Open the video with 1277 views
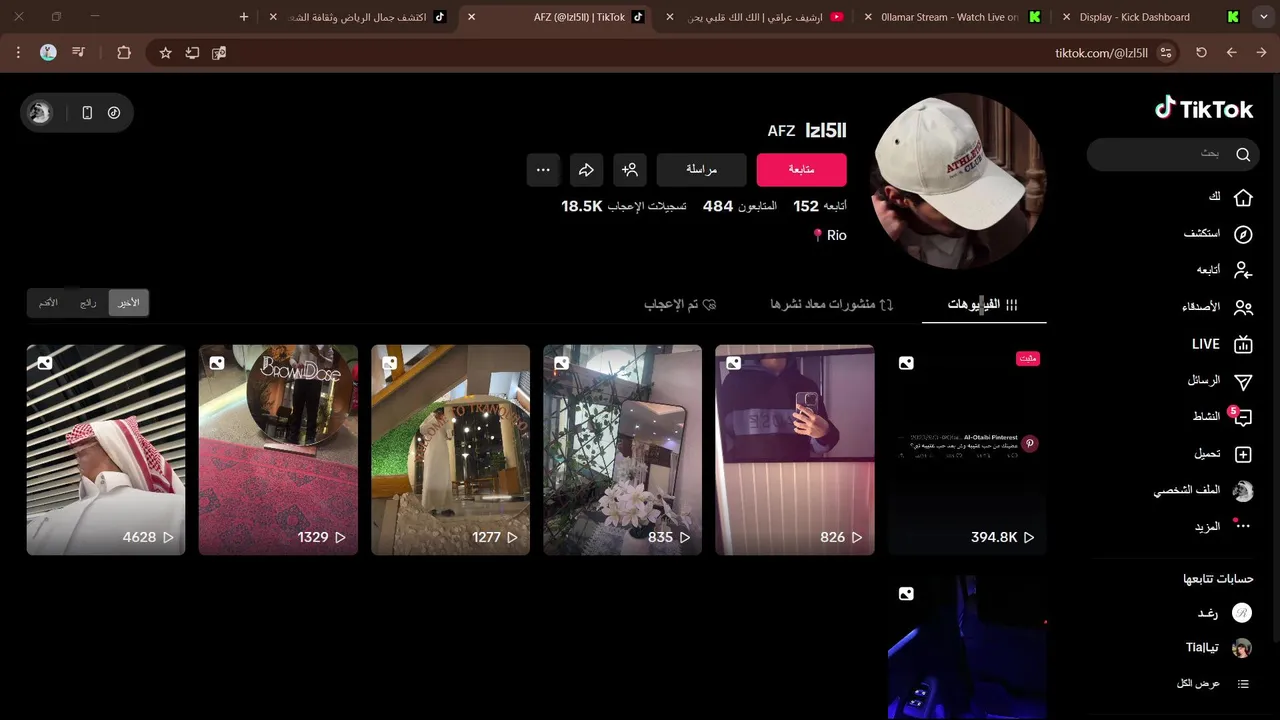Viewport: 1280px width, 720px height. 450,450
